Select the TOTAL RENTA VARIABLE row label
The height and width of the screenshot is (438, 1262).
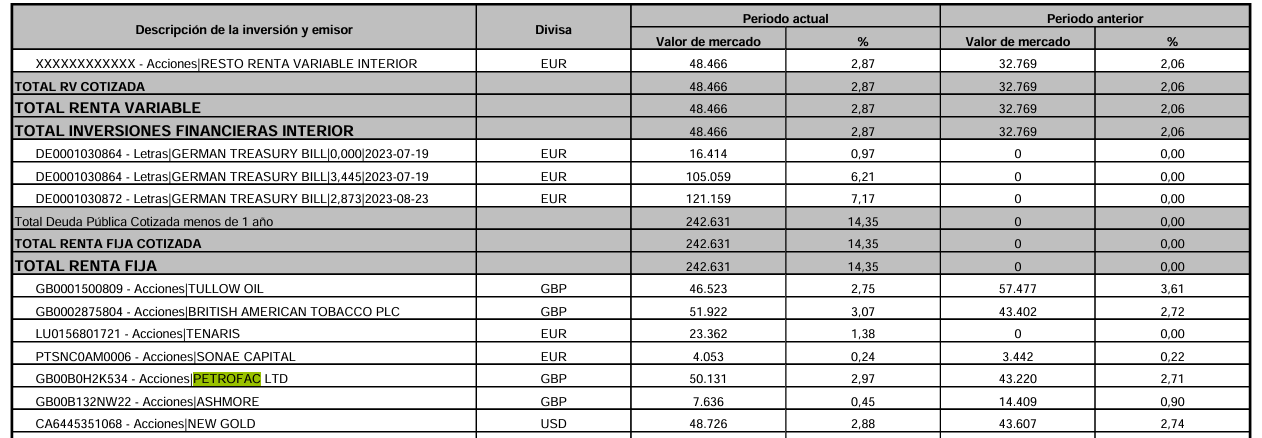click(107, 107)
